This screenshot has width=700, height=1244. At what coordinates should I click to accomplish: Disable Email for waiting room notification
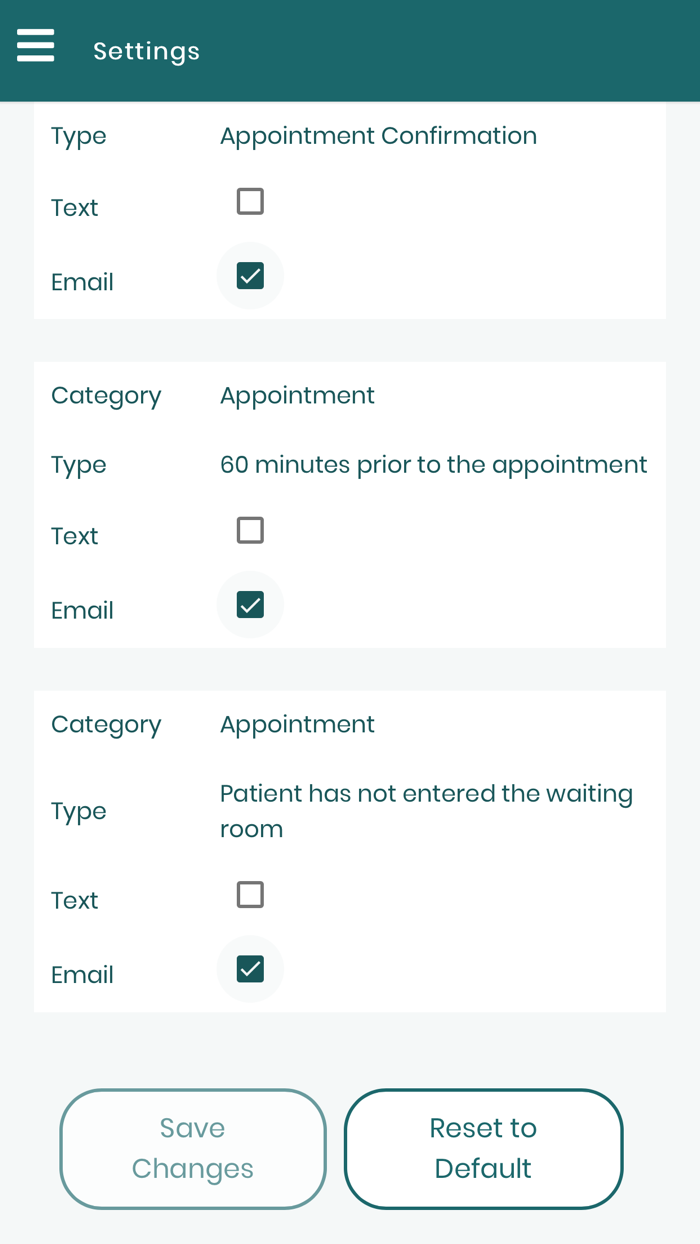[x=249, y=967]
